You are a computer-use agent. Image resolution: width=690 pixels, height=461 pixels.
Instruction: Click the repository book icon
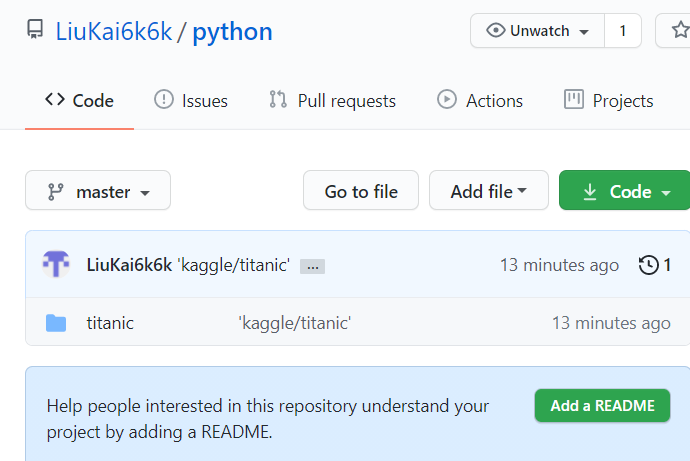[35, 29]
